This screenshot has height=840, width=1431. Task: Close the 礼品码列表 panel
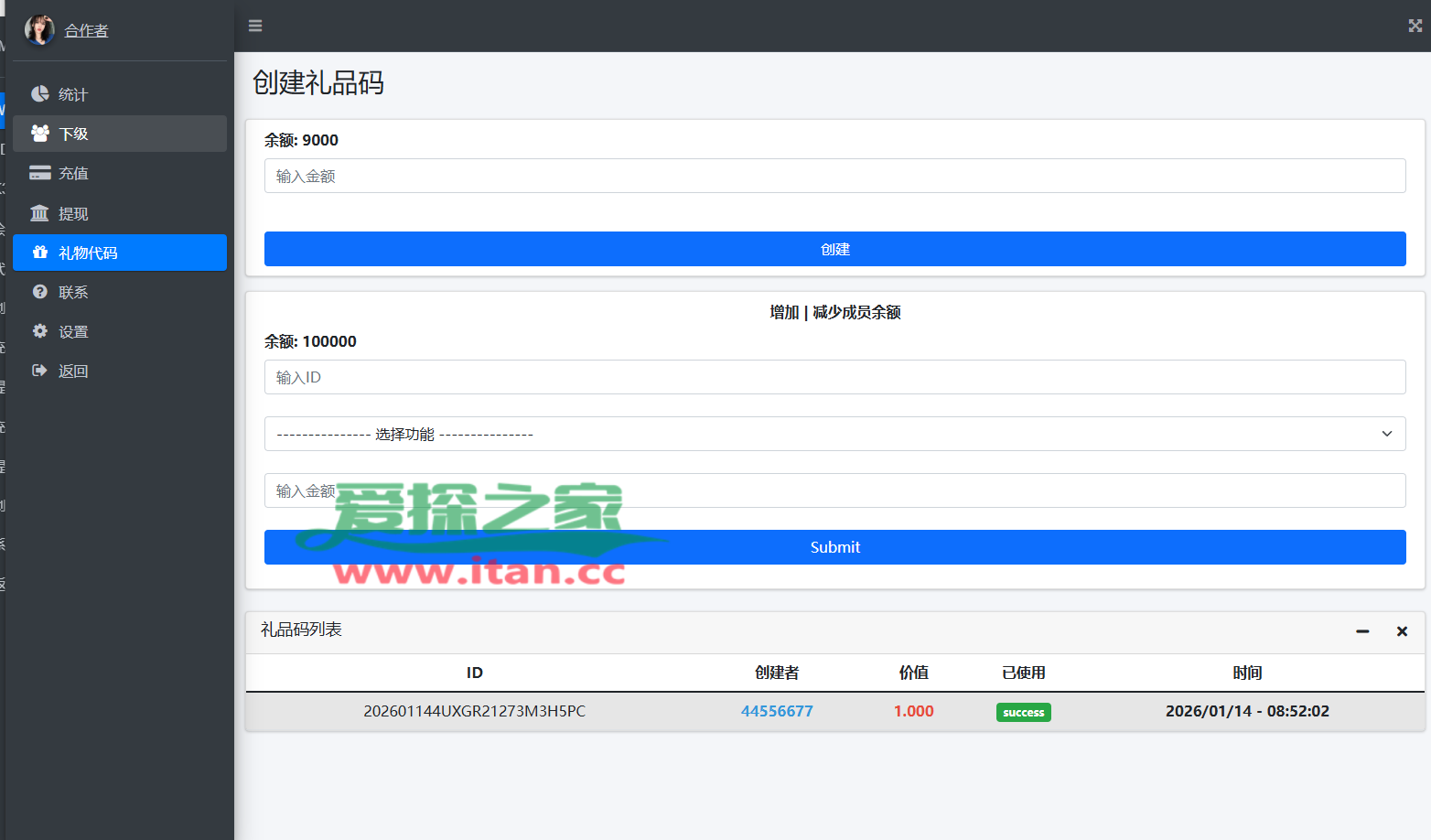pos(1402,631)
